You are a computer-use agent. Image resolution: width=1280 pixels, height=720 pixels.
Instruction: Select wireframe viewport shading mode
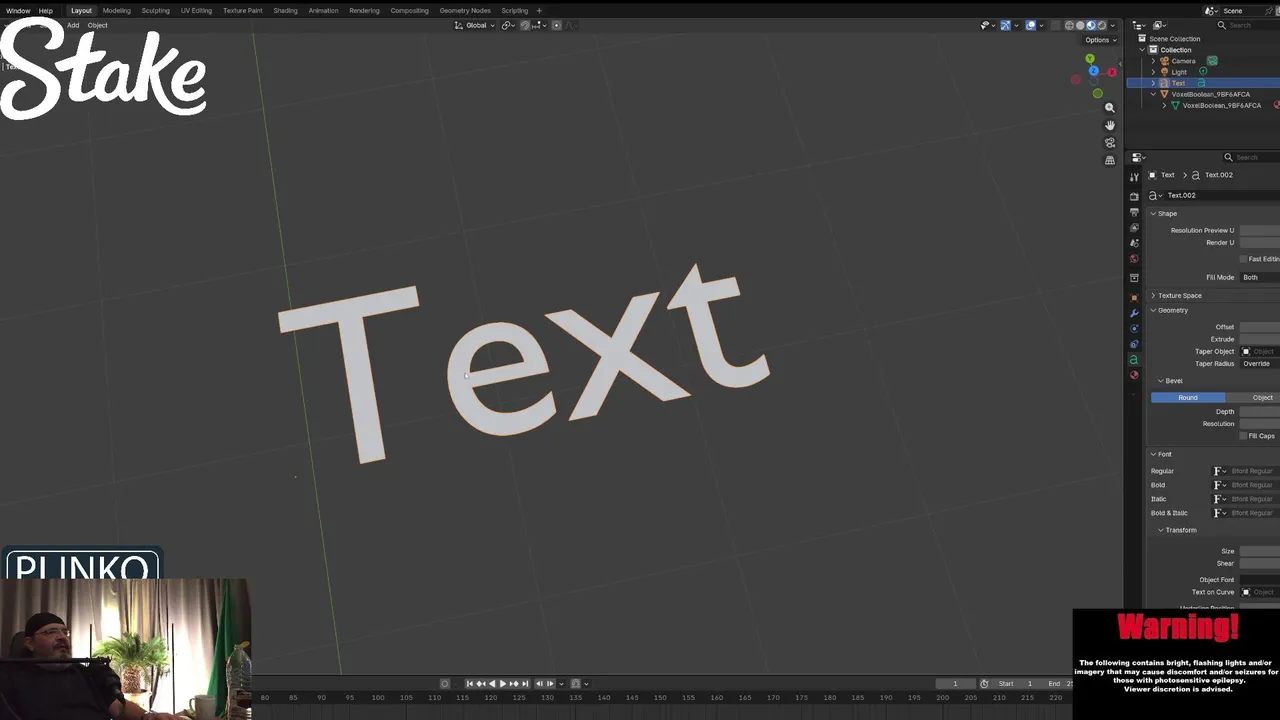(1069, 25)
